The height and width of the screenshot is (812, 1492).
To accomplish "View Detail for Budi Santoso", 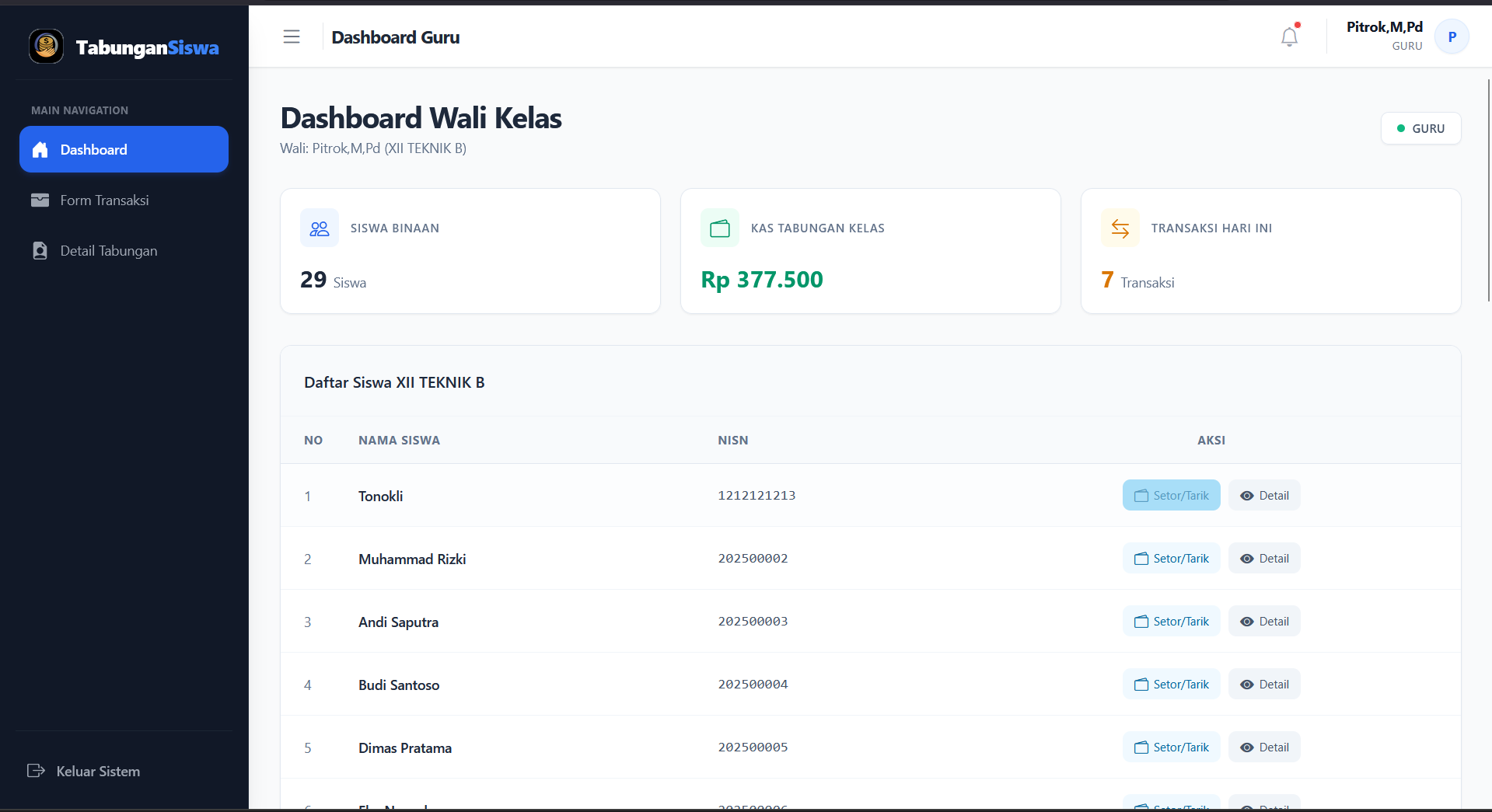I will (1264, 684).
